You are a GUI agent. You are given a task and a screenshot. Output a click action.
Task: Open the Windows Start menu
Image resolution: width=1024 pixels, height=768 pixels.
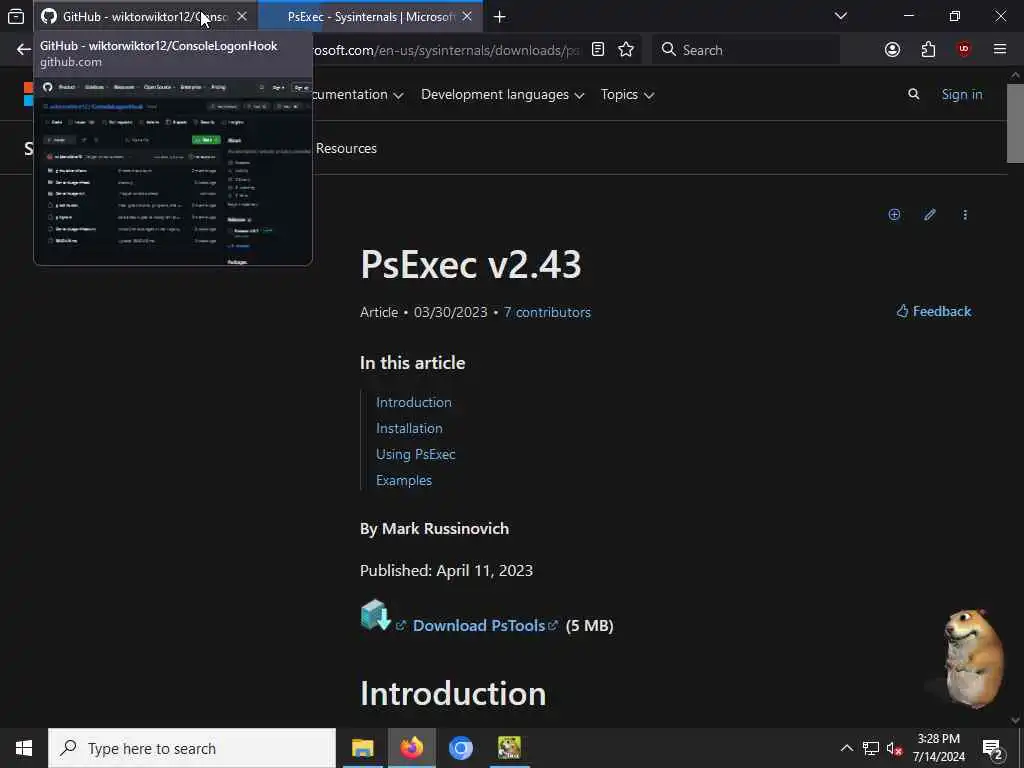[x=24, y=748]
